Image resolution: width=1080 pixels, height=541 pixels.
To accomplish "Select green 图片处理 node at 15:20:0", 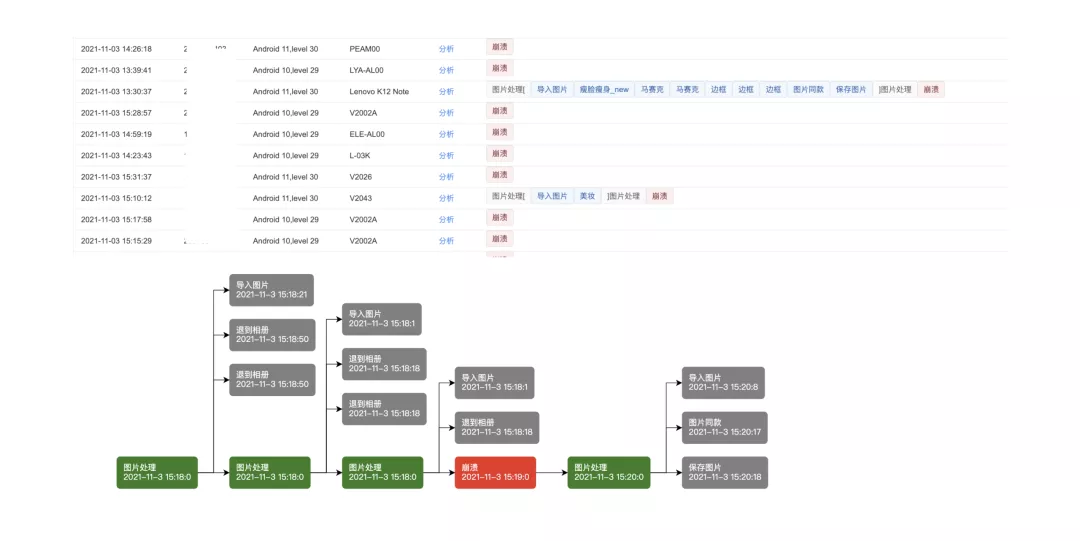I will (608, 472).
